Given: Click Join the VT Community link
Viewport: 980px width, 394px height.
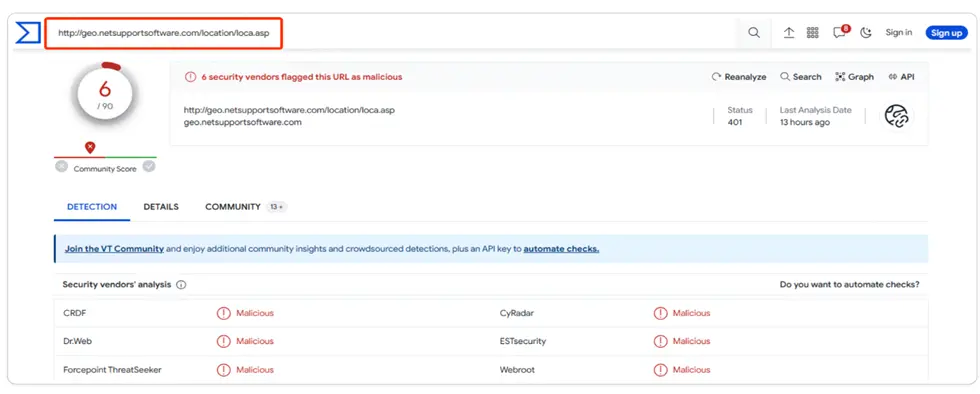Looking at the screenshot, I should 114,249.
